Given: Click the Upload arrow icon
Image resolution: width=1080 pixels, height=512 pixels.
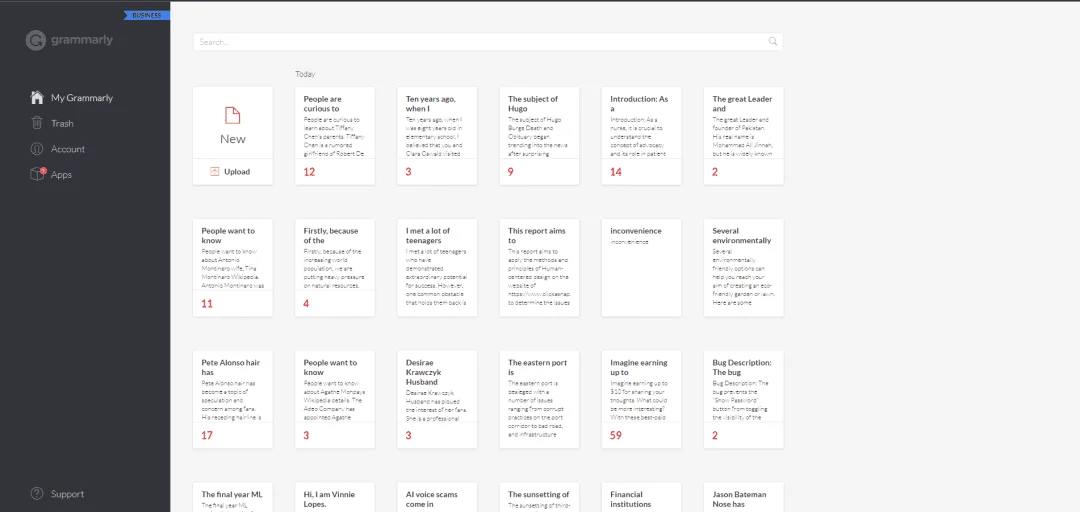Looking at the screenshot, I should tap(215, 172).
